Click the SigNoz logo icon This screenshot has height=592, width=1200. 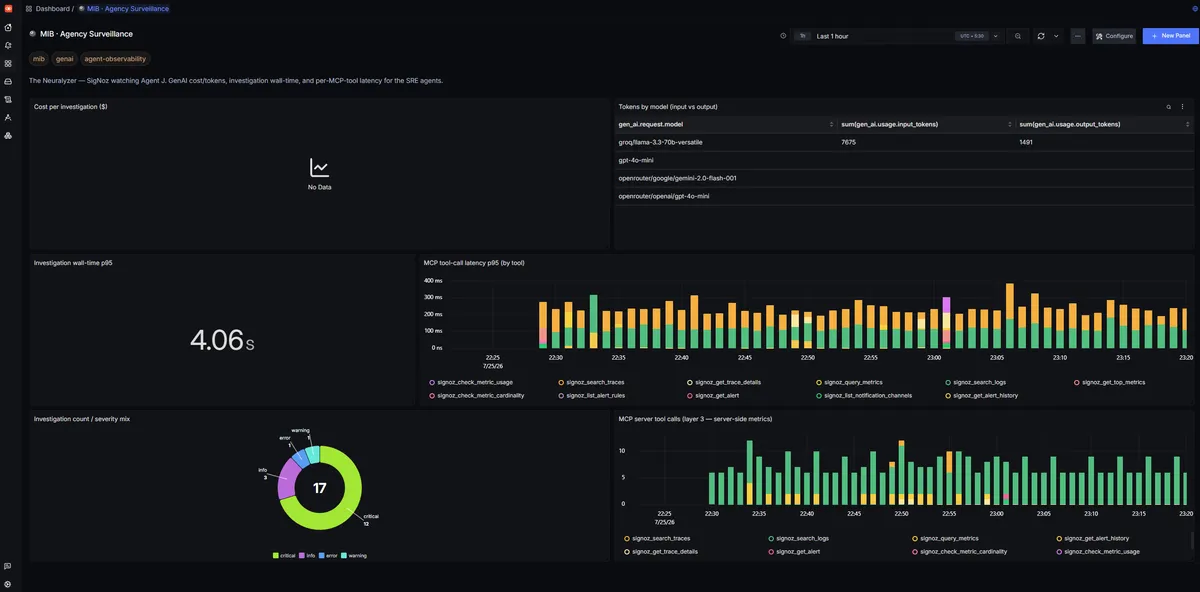coord(8,8)
